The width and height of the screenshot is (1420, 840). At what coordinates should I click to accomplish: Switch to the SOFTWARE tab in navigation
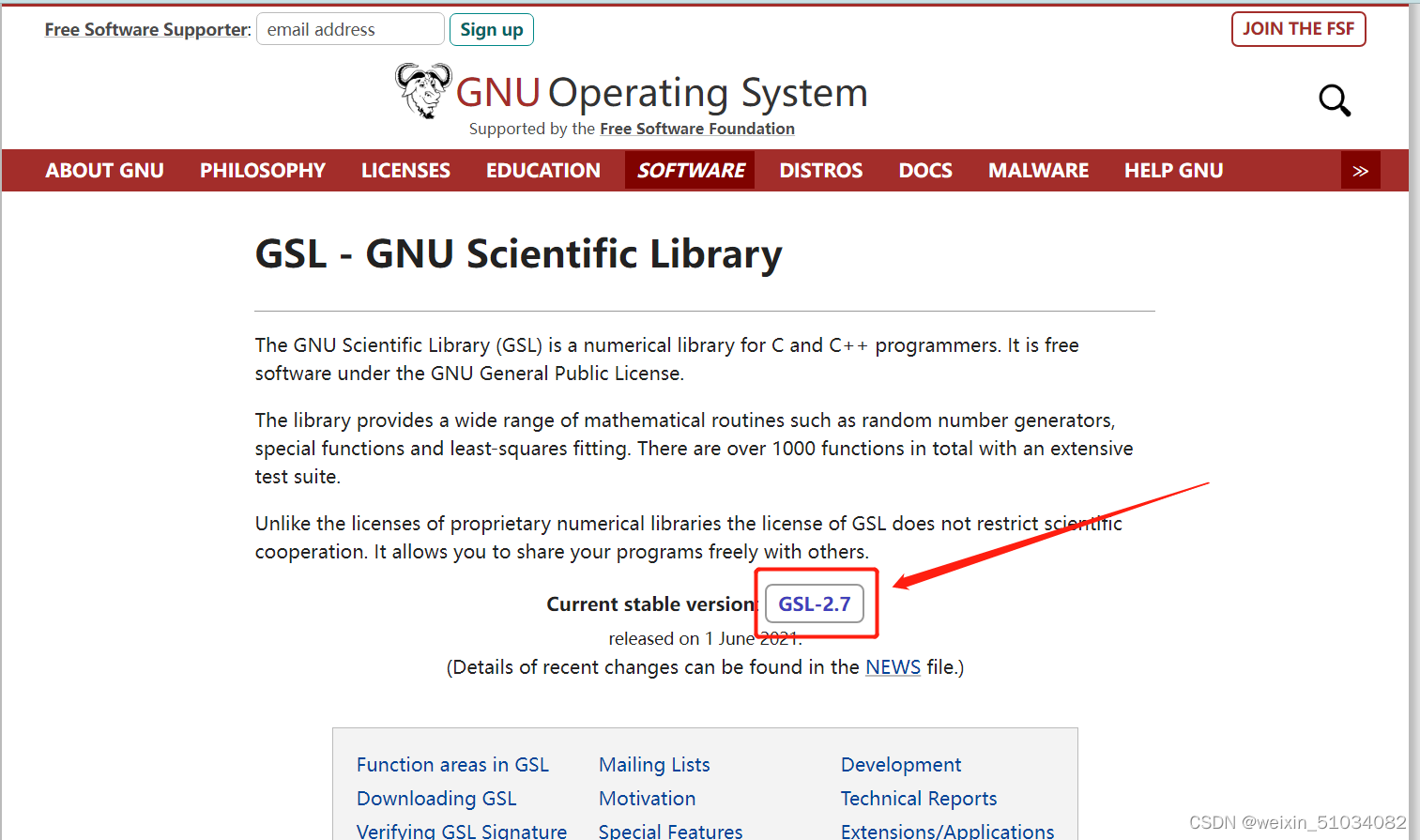pyautogui.click(x=689, y=170)
